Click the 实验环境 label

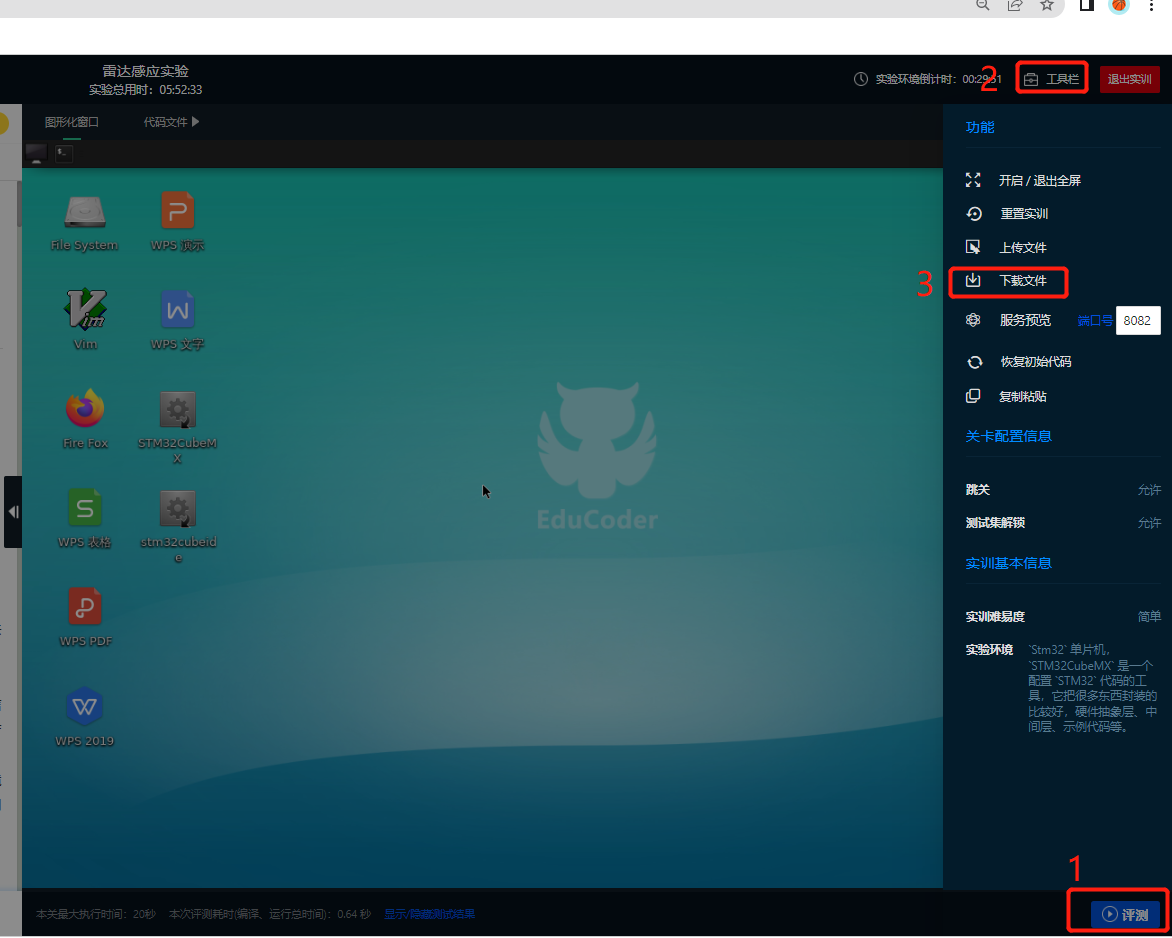(x=989, y=649)
